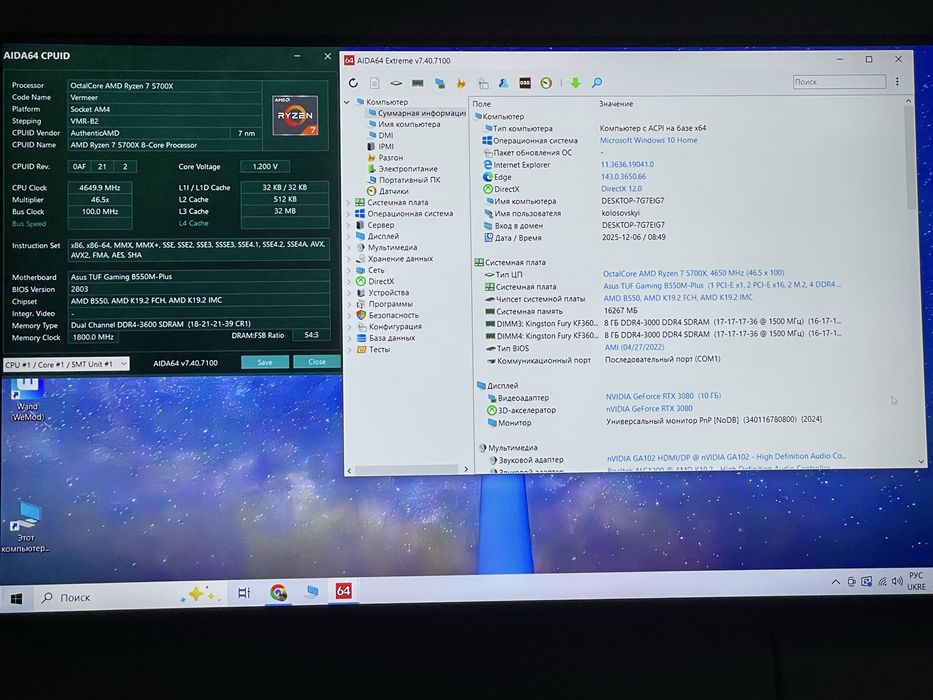
Task: Click the green download updates arrow icon
Action: pos(575,83)
